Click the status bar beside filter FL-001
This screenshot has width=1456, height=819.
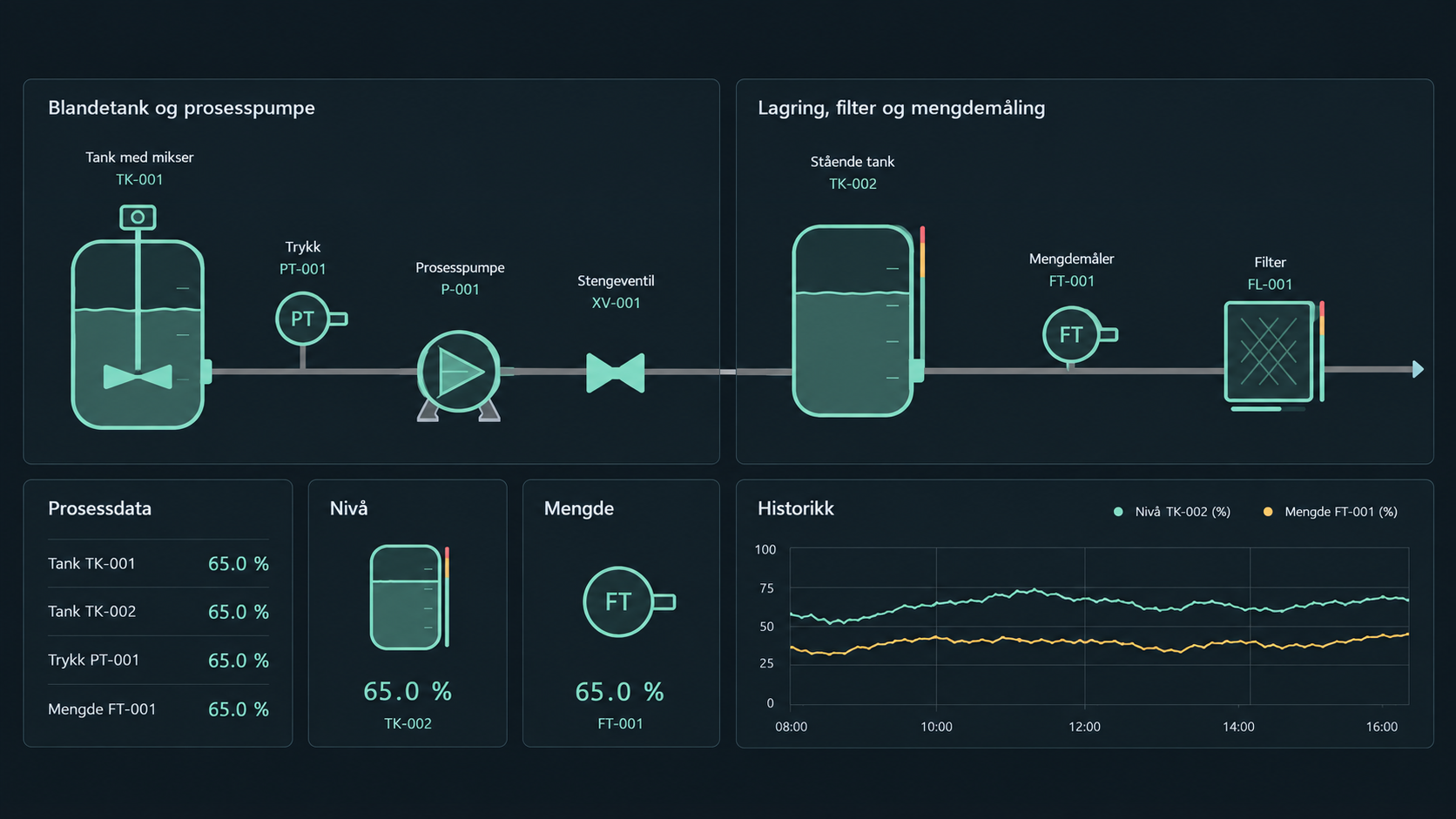[x=1321, y=351]
